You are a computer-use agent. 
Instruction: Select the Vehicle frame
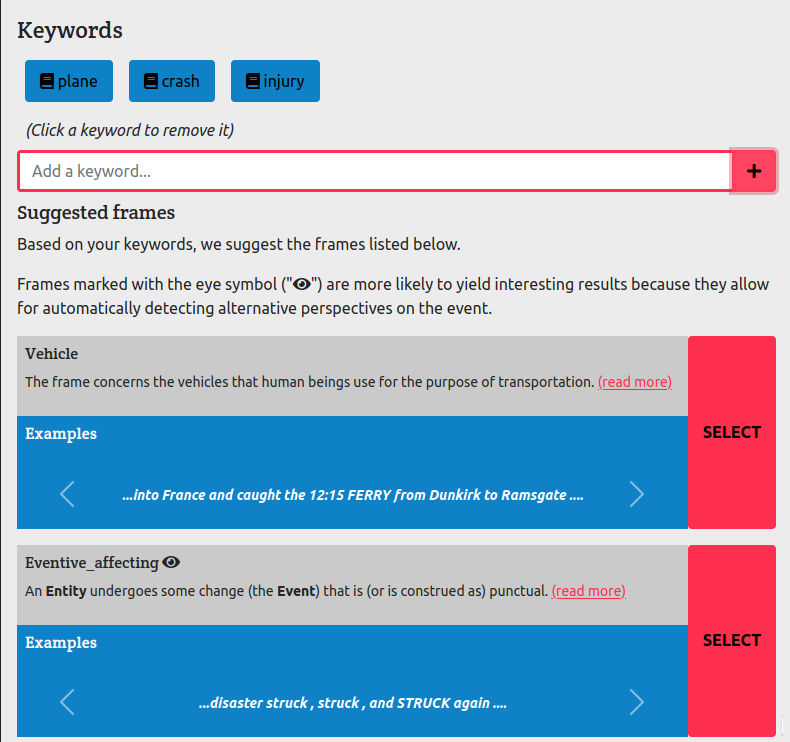(732, 432)
